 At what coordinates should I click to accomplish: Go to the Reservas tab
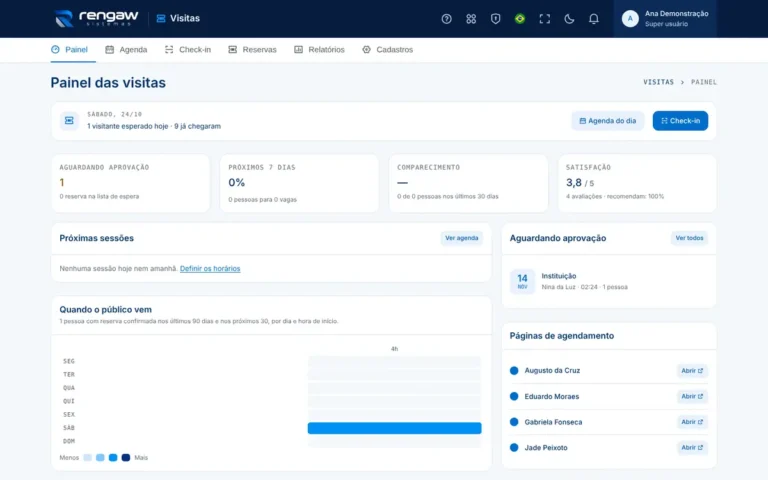tap(252, 49)
